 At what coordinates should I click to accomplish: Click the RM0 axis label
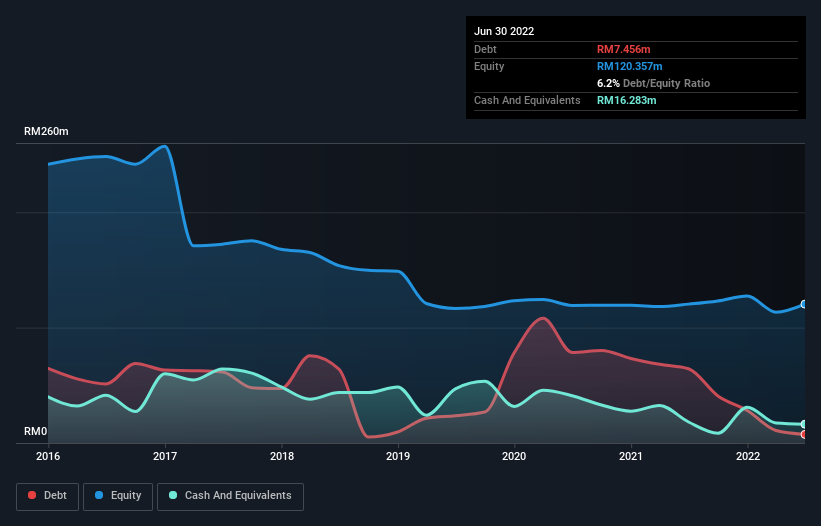click(36, 431)
